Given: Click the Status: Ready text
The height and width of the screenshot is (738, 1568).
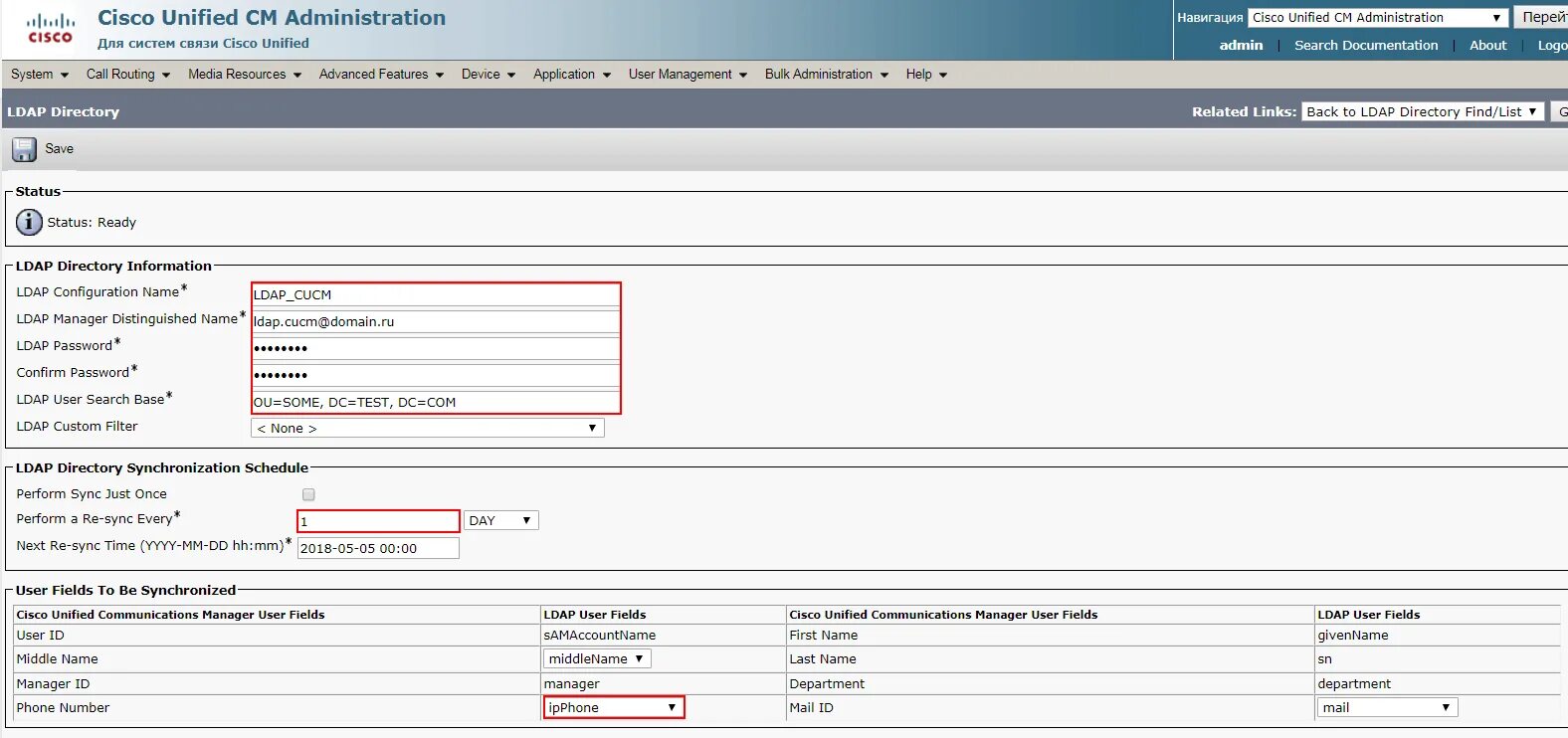Looking at the screenshot, I should [92, 222].
